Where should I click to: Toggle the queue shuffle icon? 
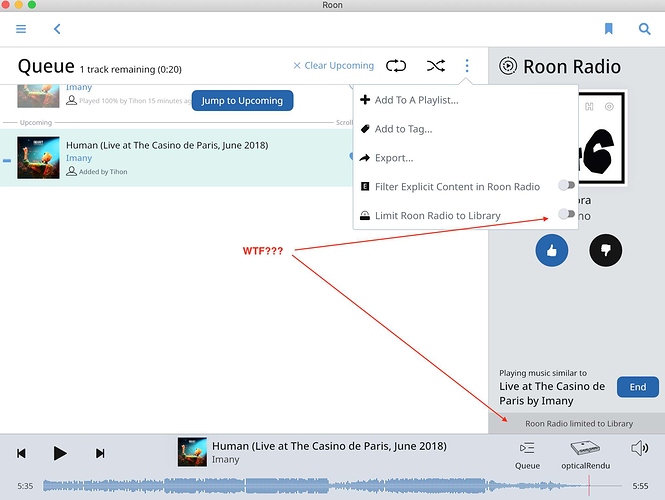436,66
